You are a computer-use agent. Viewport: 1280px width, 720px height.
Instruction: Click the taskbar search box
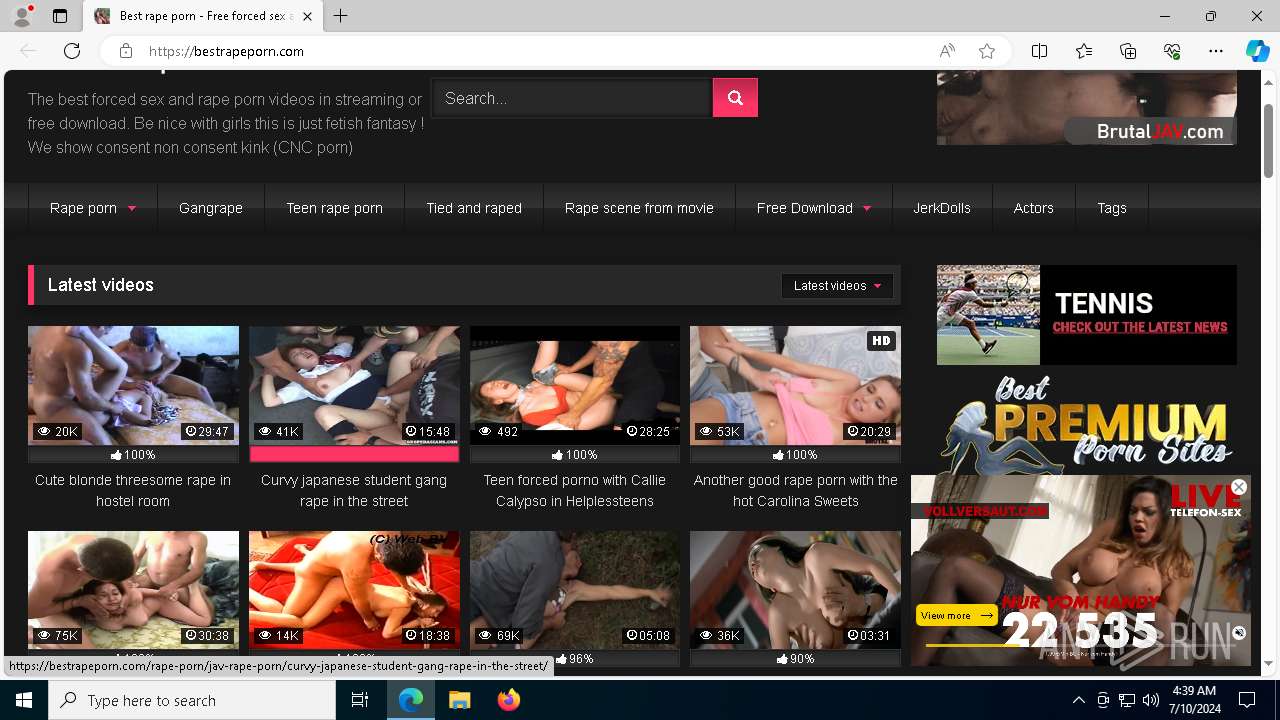click(x=192, y=700)
